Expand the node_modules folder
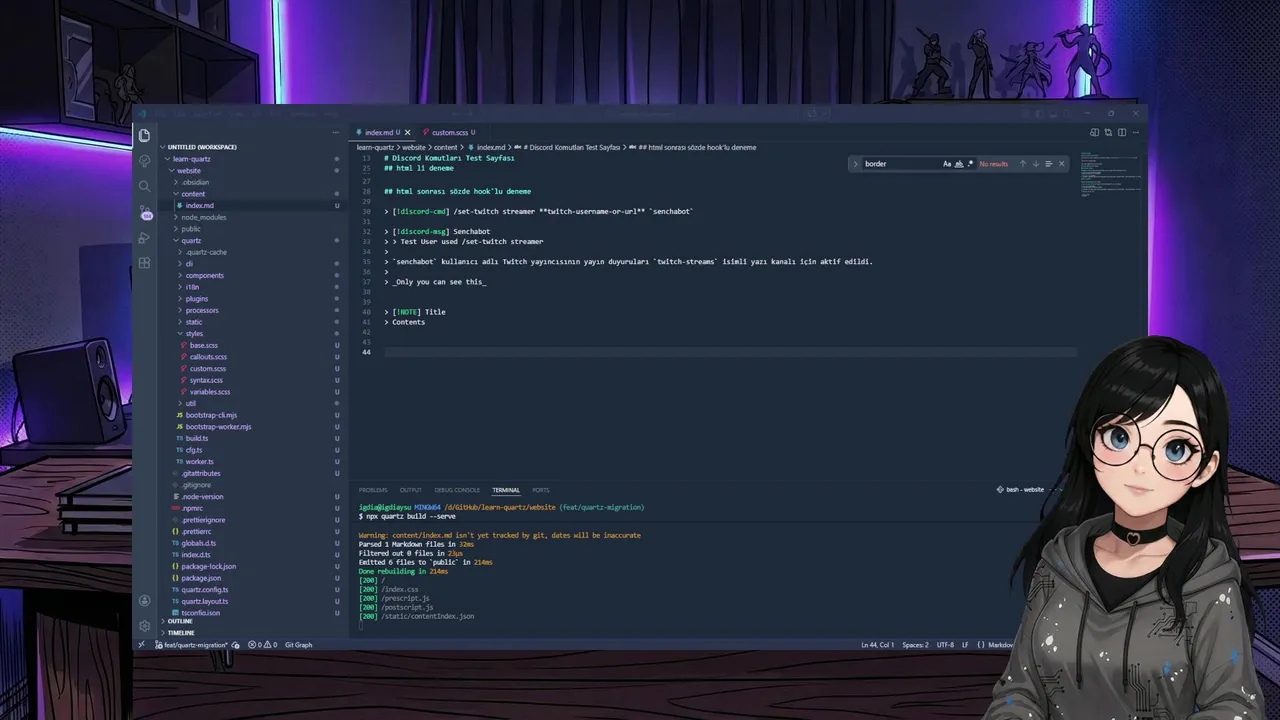 tap(203, 217)
